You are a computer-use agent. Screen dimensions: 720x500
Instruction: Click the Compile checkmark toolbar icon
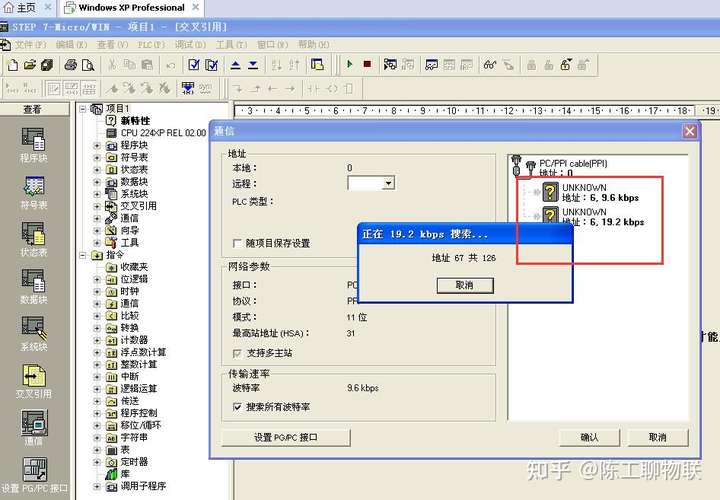click(194, 65)
